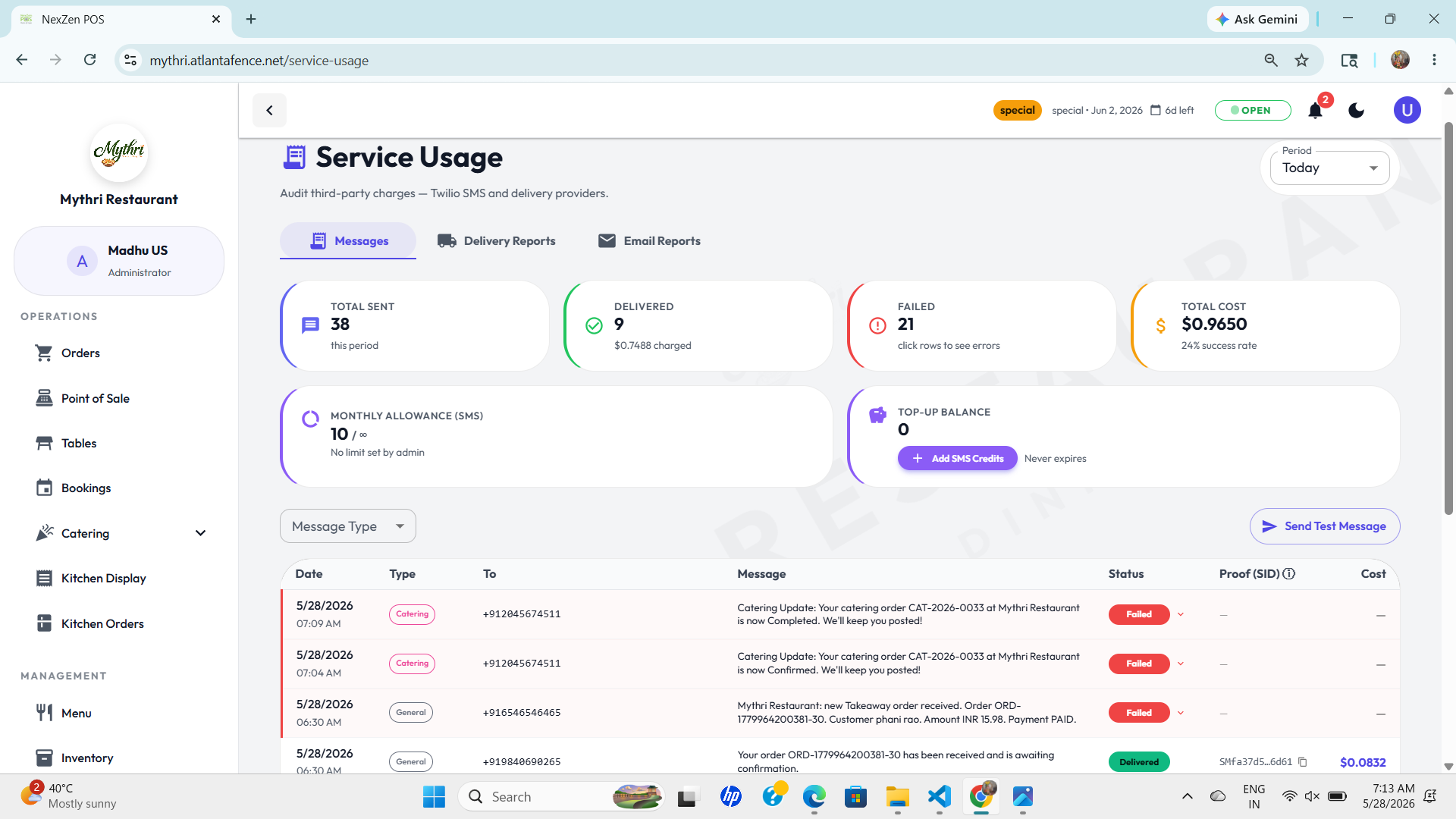This screenshot has height=819, width=1456.
Task: Click the Catering tag on 07:09 AM row
Action: [x=412, y=614]
